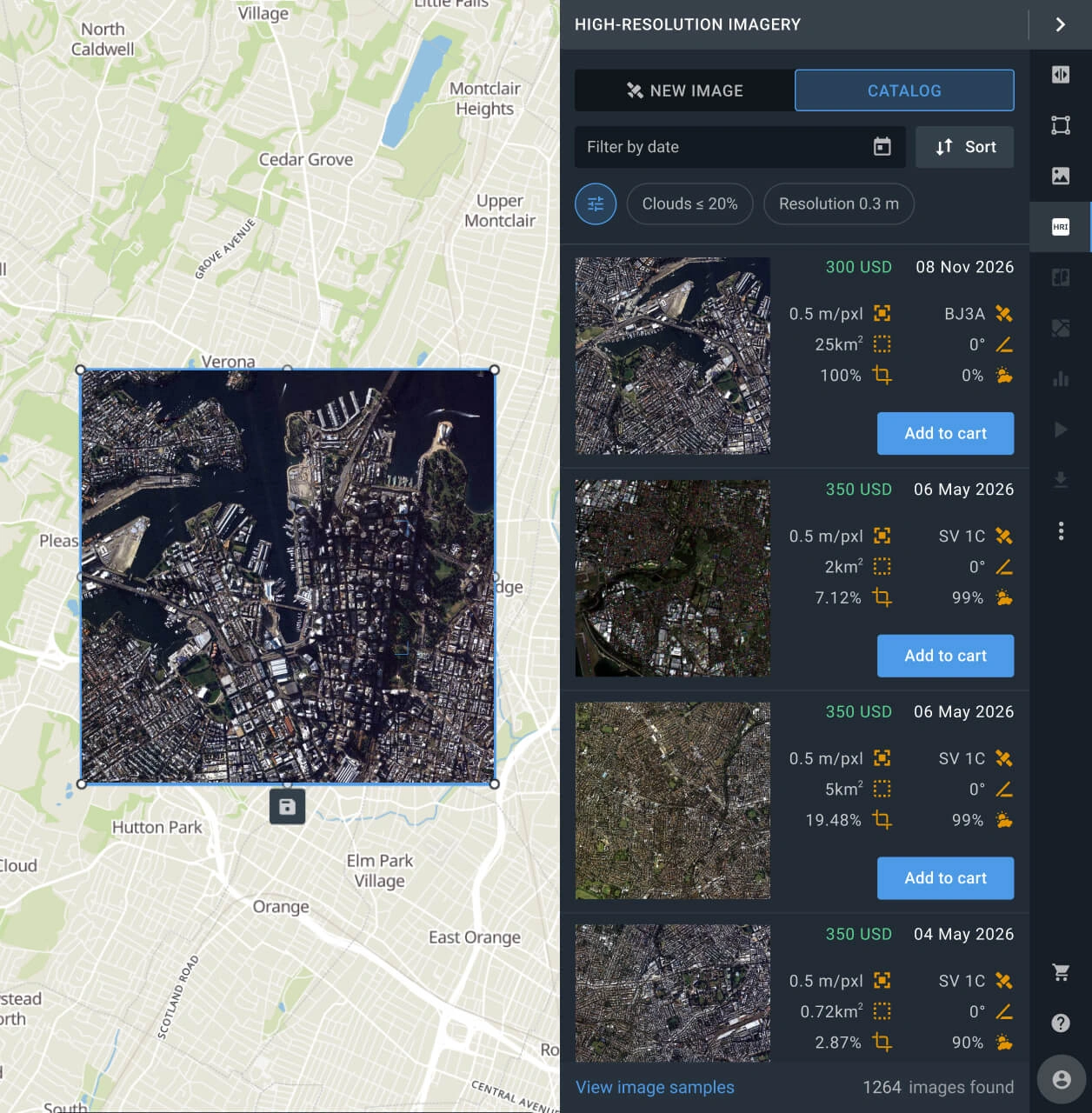Click the satellite icon next to BJ3A
The height and width of the screenshot is (1113, 1092).
pyautogui.click(x=1004, y=313)
